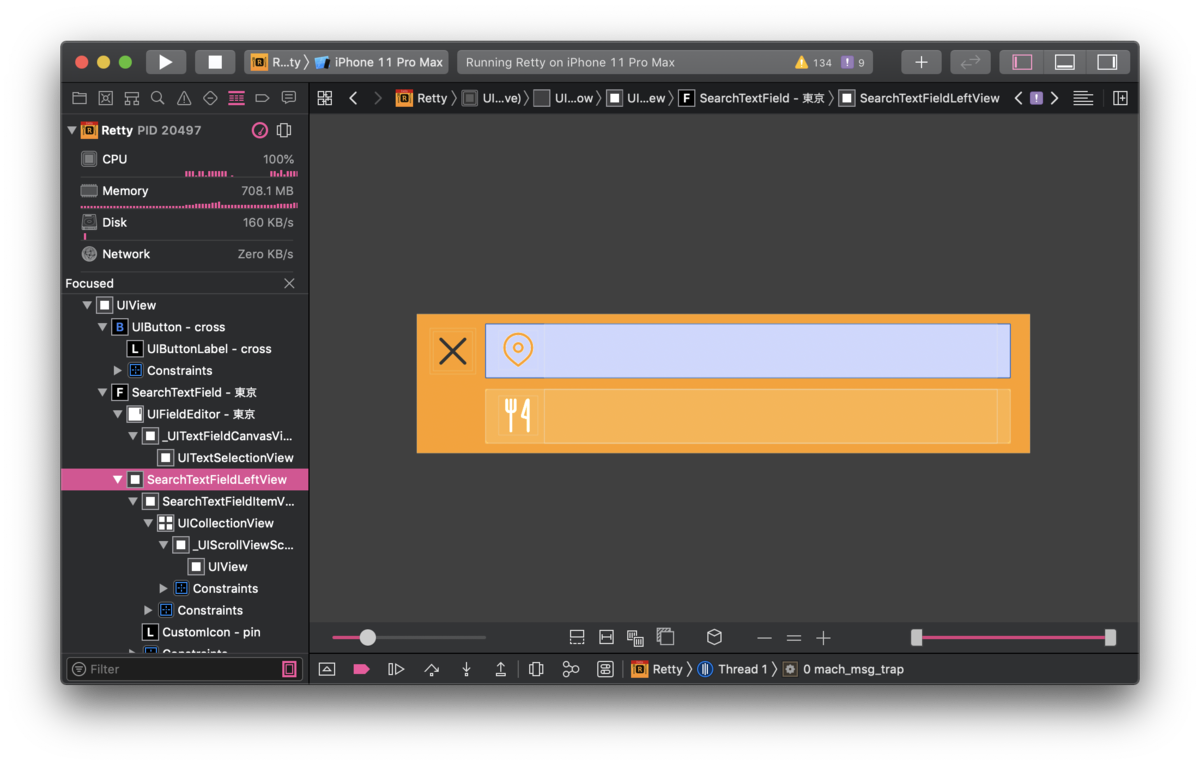Viewport: 1200px width, 765px height.
Task: Adjust the visible view range slider
Action: [1013, 637]
